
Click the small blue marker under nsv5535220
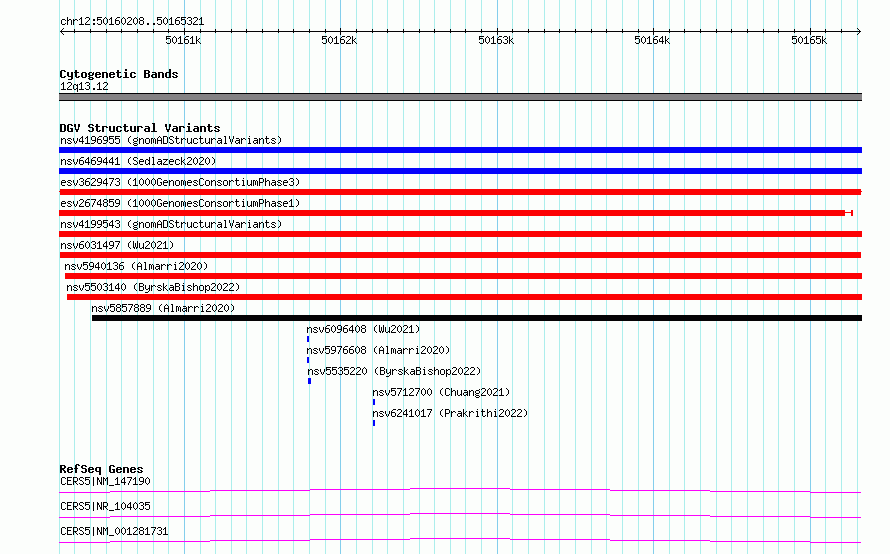coord(309,381)
